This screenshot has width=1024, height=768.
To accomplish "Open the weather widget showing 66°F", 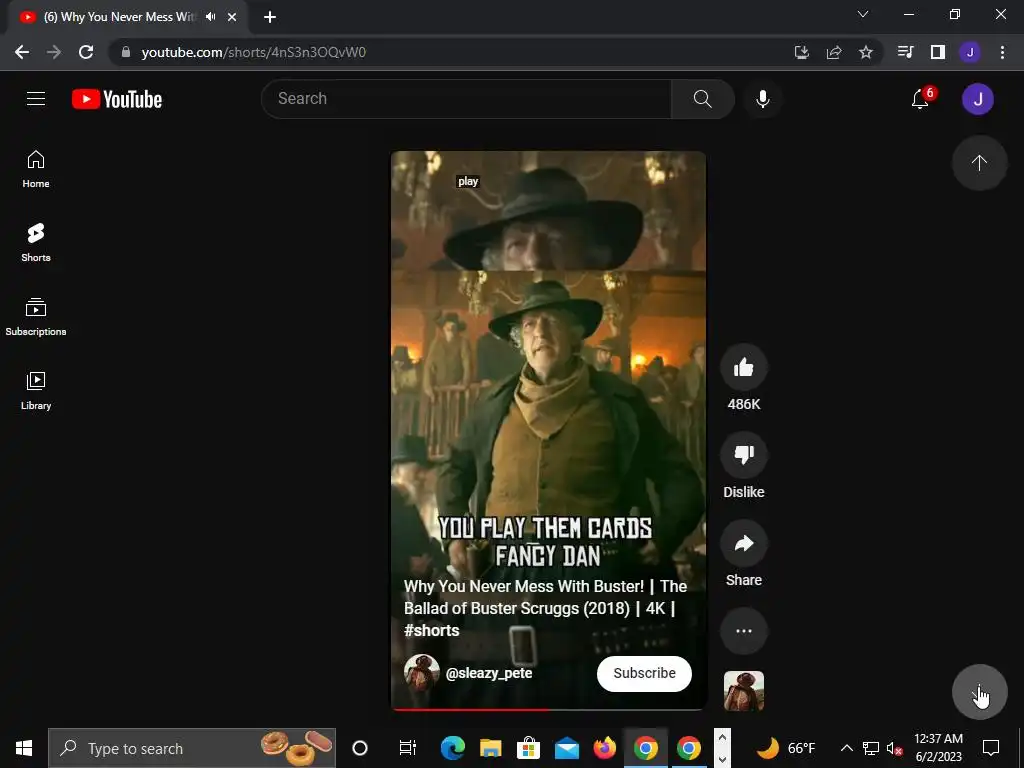I will (x=786, y=748).
